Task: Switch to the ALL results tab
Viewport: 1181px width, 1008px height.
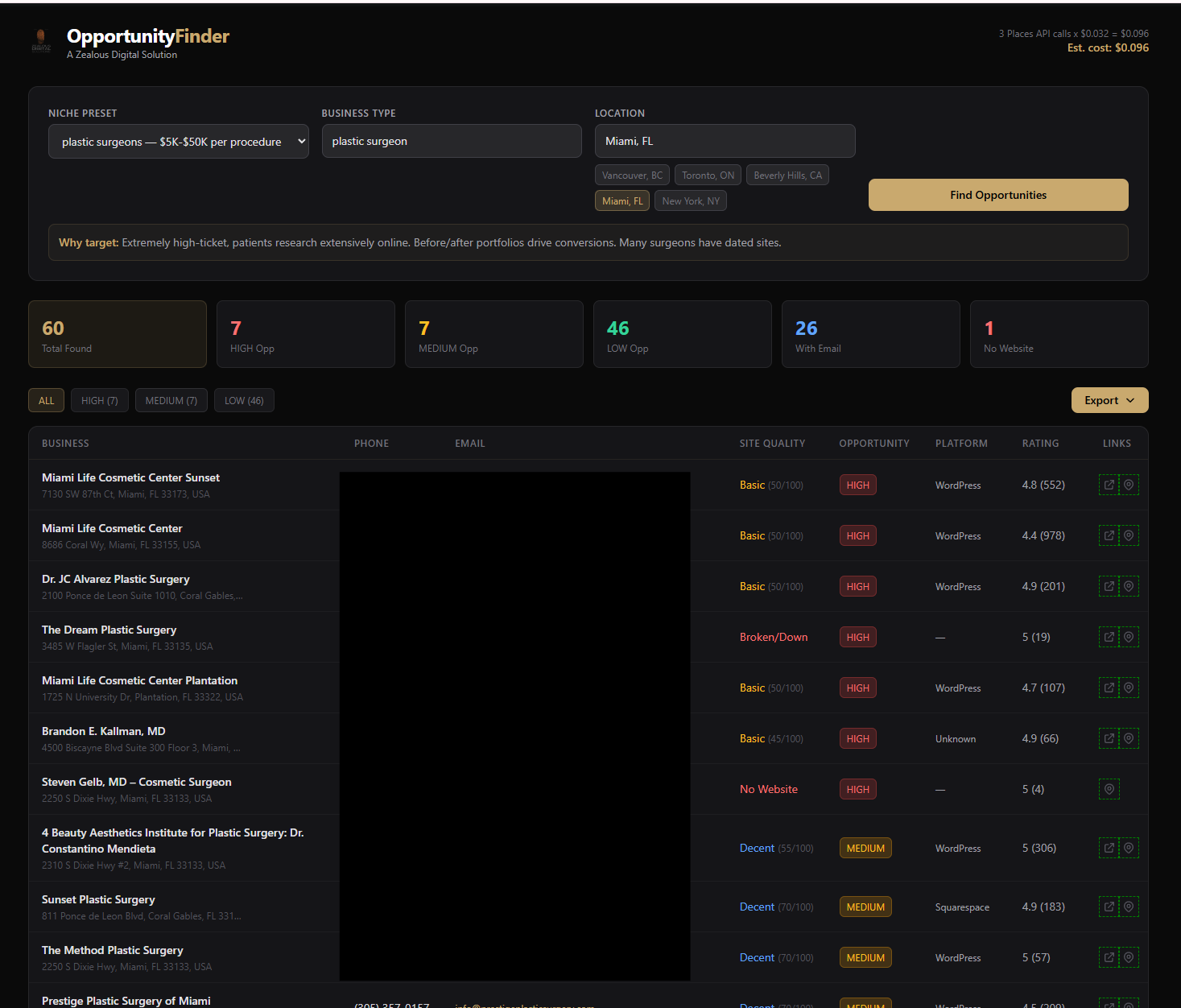Action: pyautogui.click(x=46, y=400)
